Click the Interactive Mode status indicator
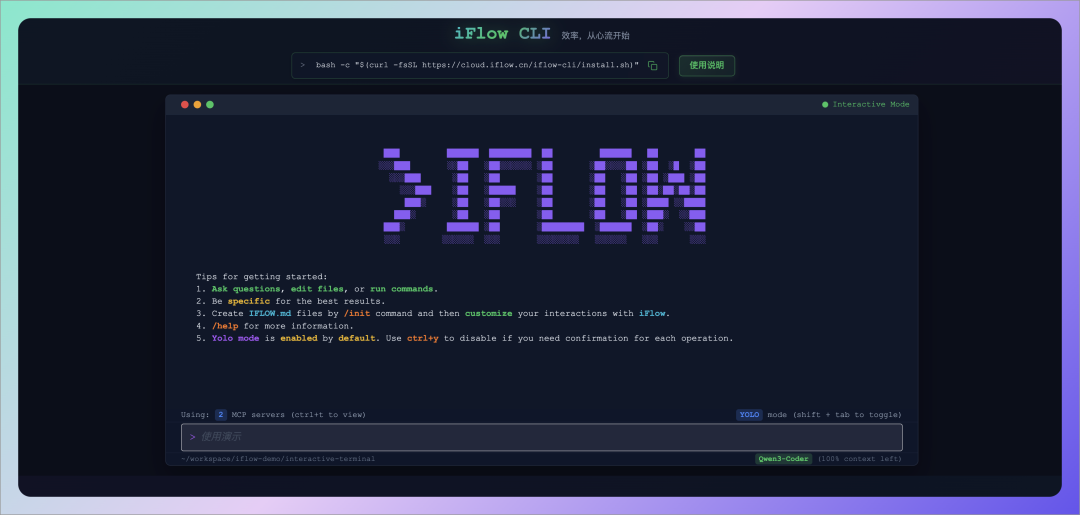 click(x=865, y=105)
